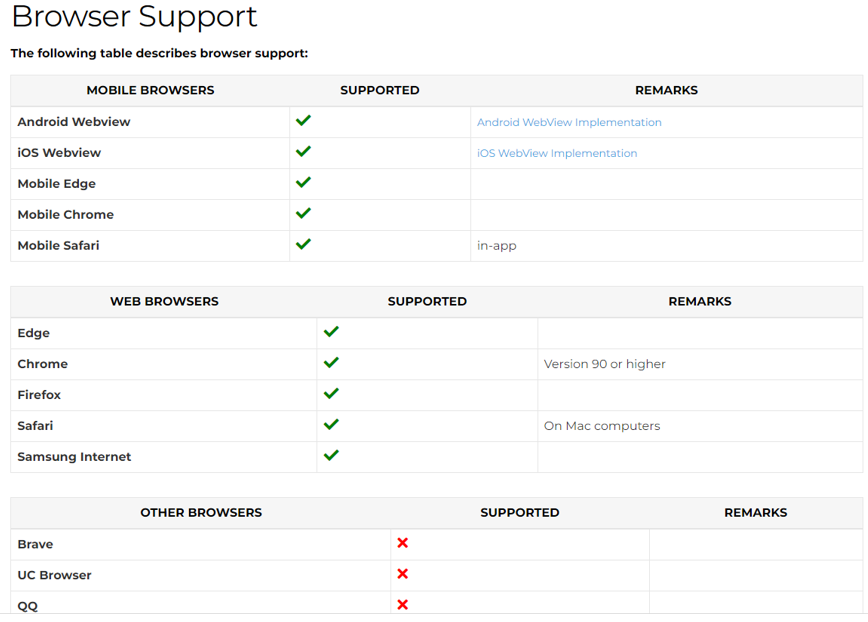Click 'The following table describes browser support' text

(159, 54)
